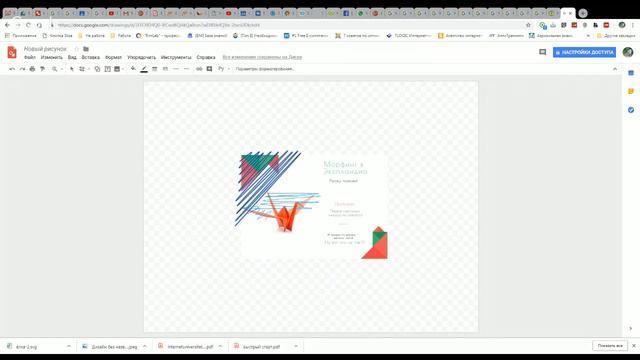Open the быстрый старт.pdf download
Viewport: 640px width, 360px height.
click(257, 347)
